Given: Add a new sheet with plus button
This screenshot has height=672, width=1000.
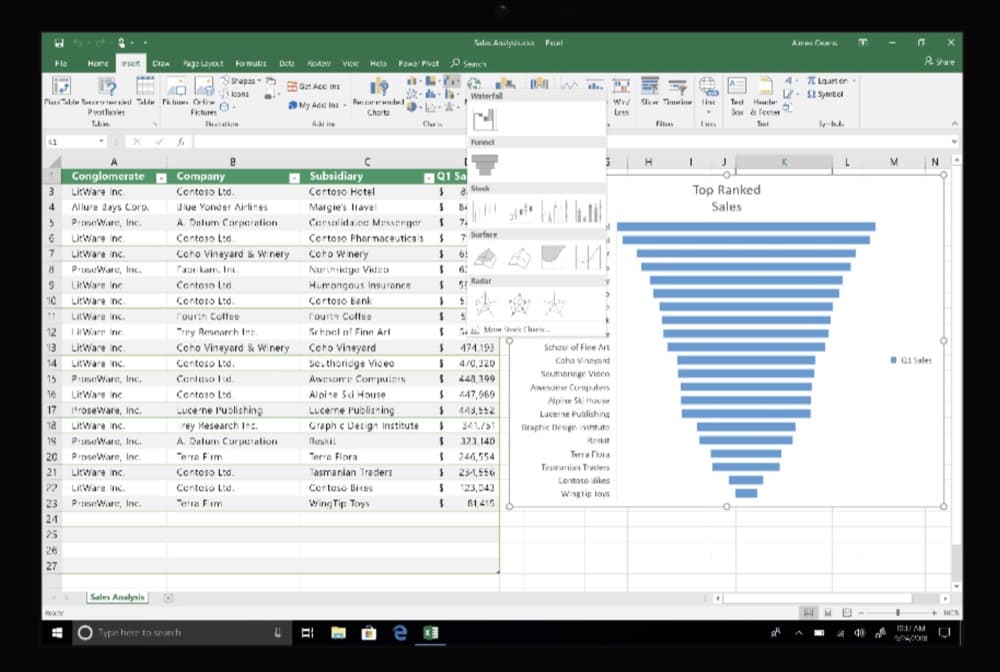Looking at the screenshot, I should (x=168, y=598).
